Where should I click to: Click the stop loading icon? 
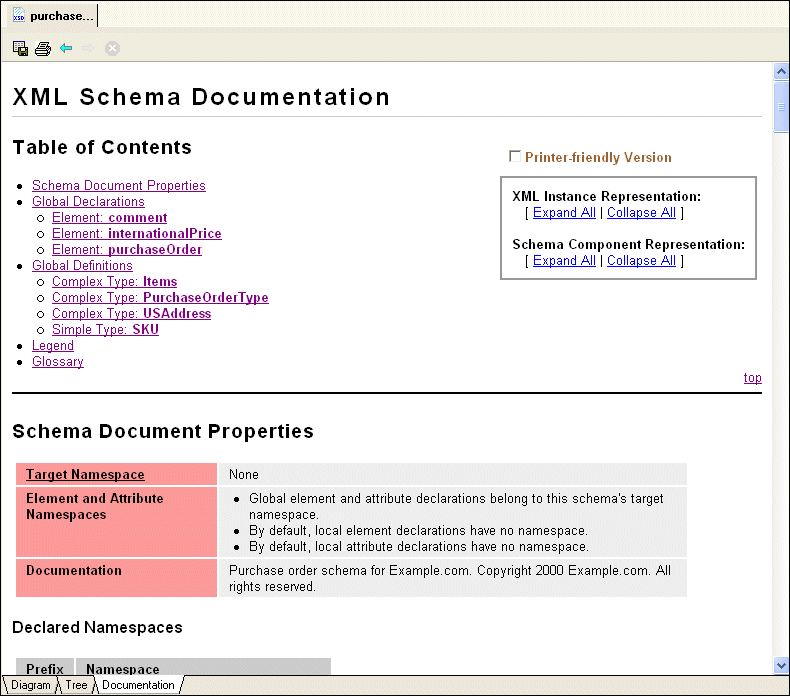pos(113,48)
